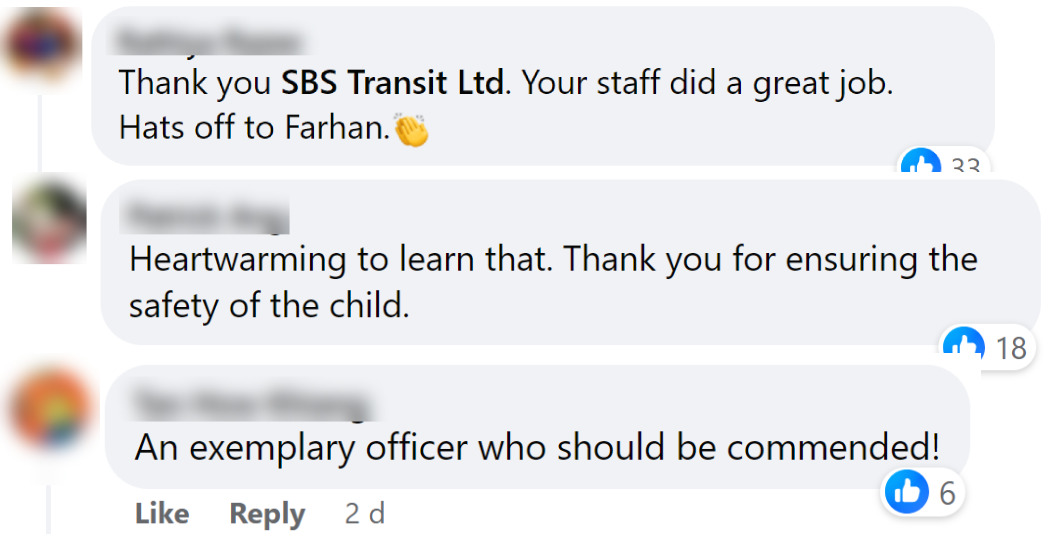Open avatar of the Heartwarming comment author
The height and width of the screenshot is (544, 1063).
tap(49, 219)
